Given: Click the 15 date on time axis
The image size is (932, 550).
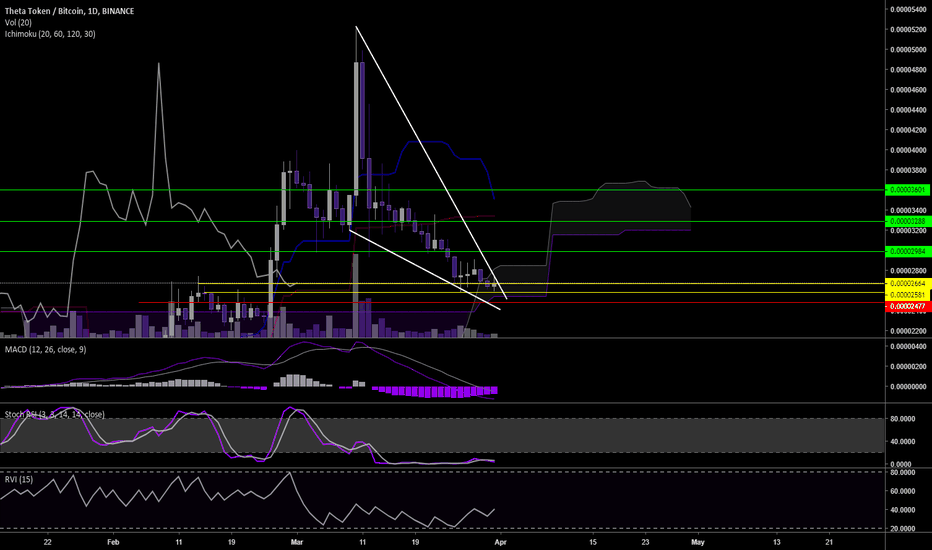Looking at the screenshot, I should coord(593,542).
